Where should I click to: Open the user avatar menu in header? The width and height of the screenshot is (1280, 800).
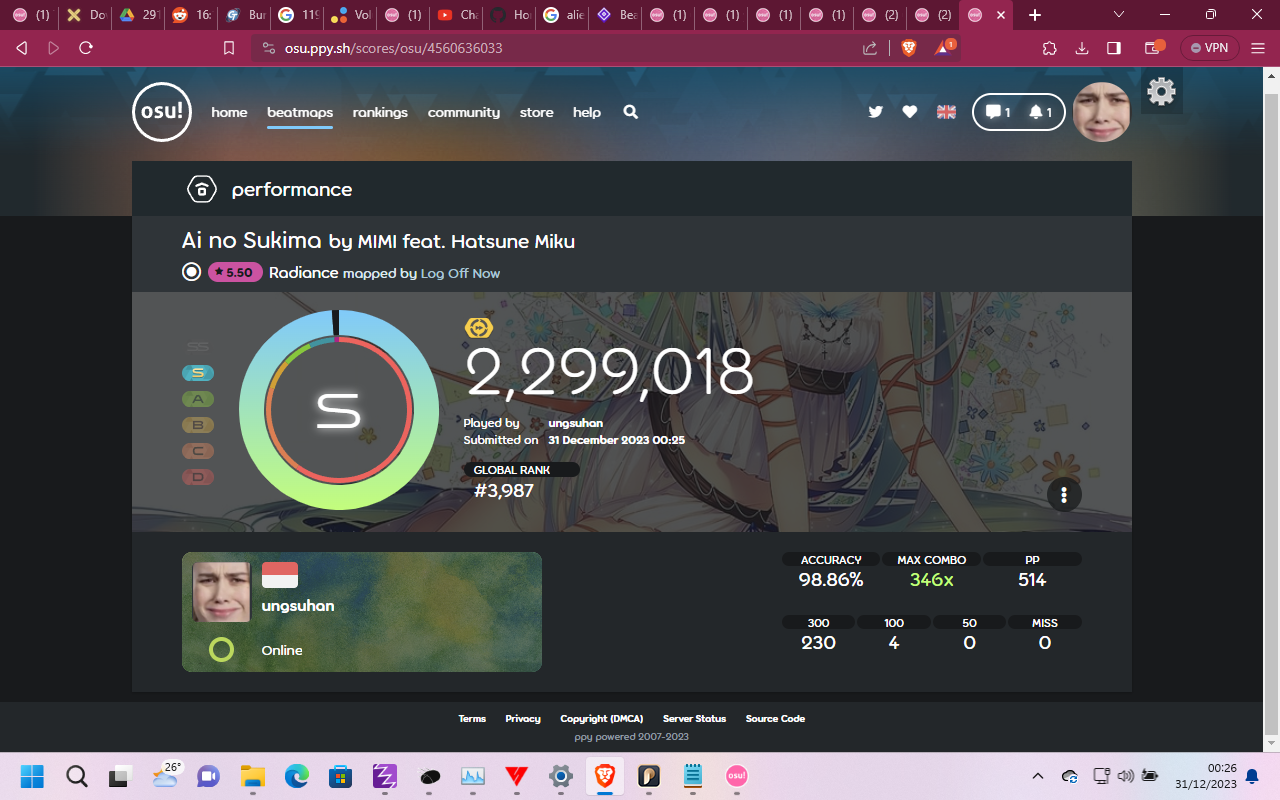[1101, 112]
